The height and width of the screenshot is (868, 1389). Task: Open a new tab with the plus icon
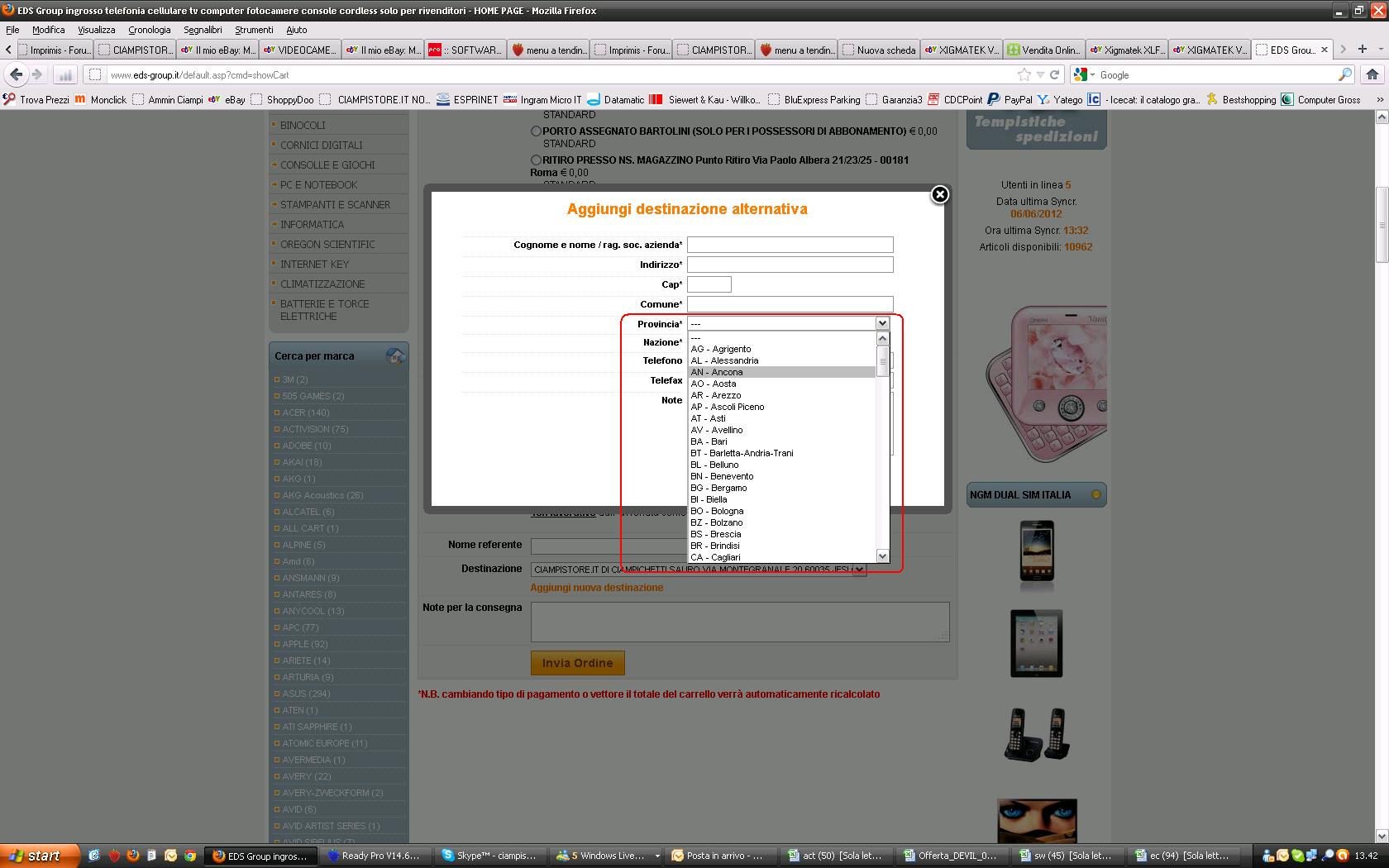click(1363, 50)
